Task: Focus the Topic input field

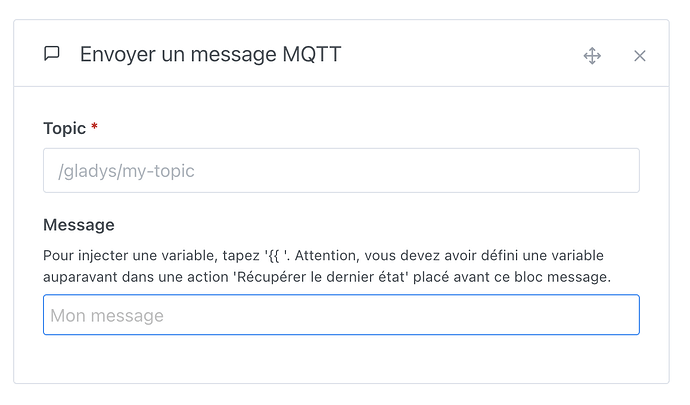Action: [x=341, y=171]
